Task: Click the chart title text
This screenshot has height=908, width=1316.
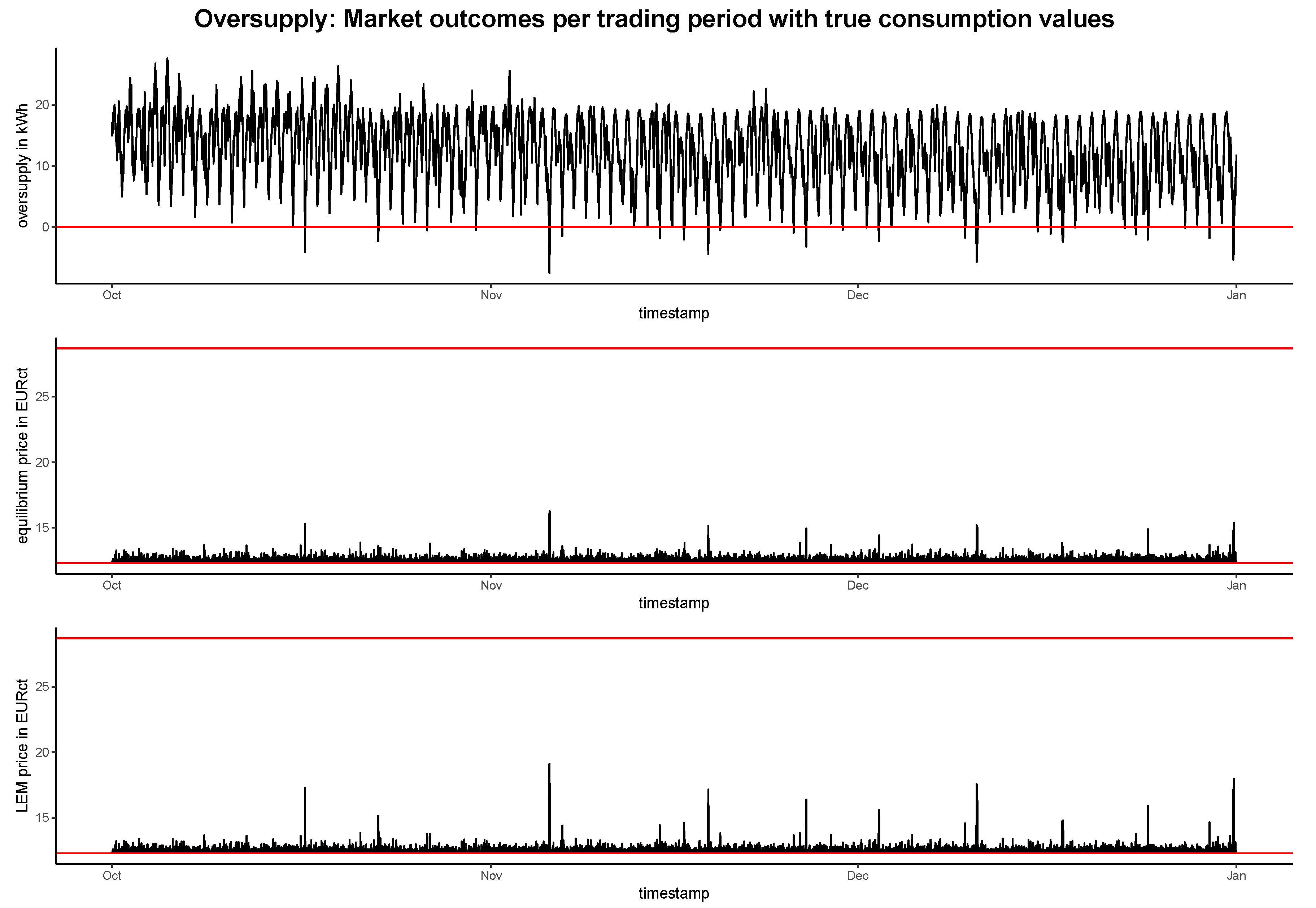Action: 654,19
